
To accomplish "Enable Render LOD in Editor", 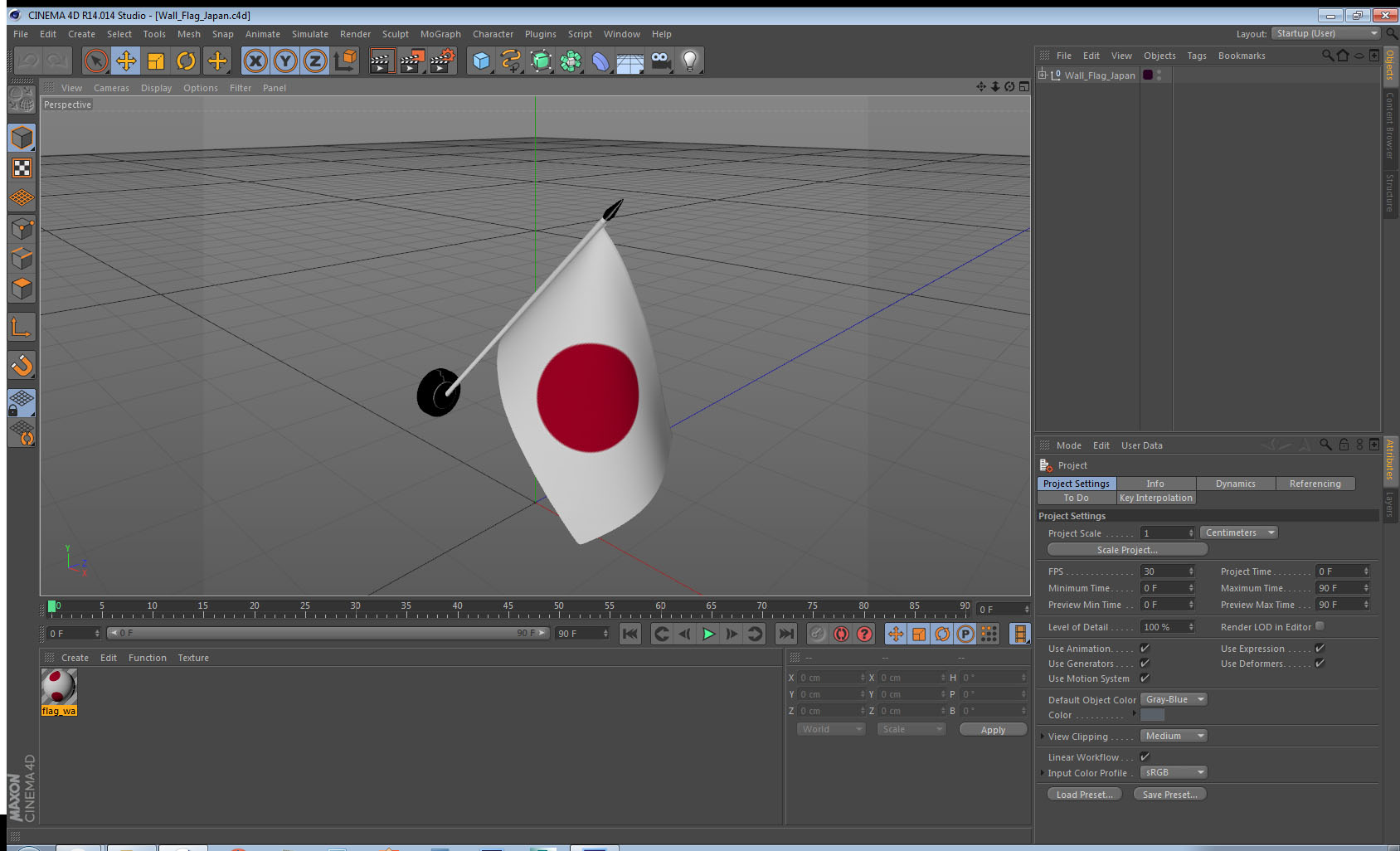I will click(x=1320, y=626).
